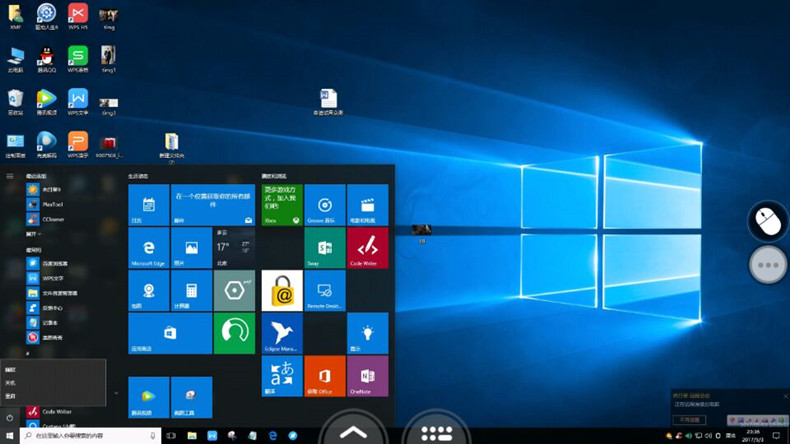
Task: Expand the hamburger menu in Start
Action: tap(9, 176)
